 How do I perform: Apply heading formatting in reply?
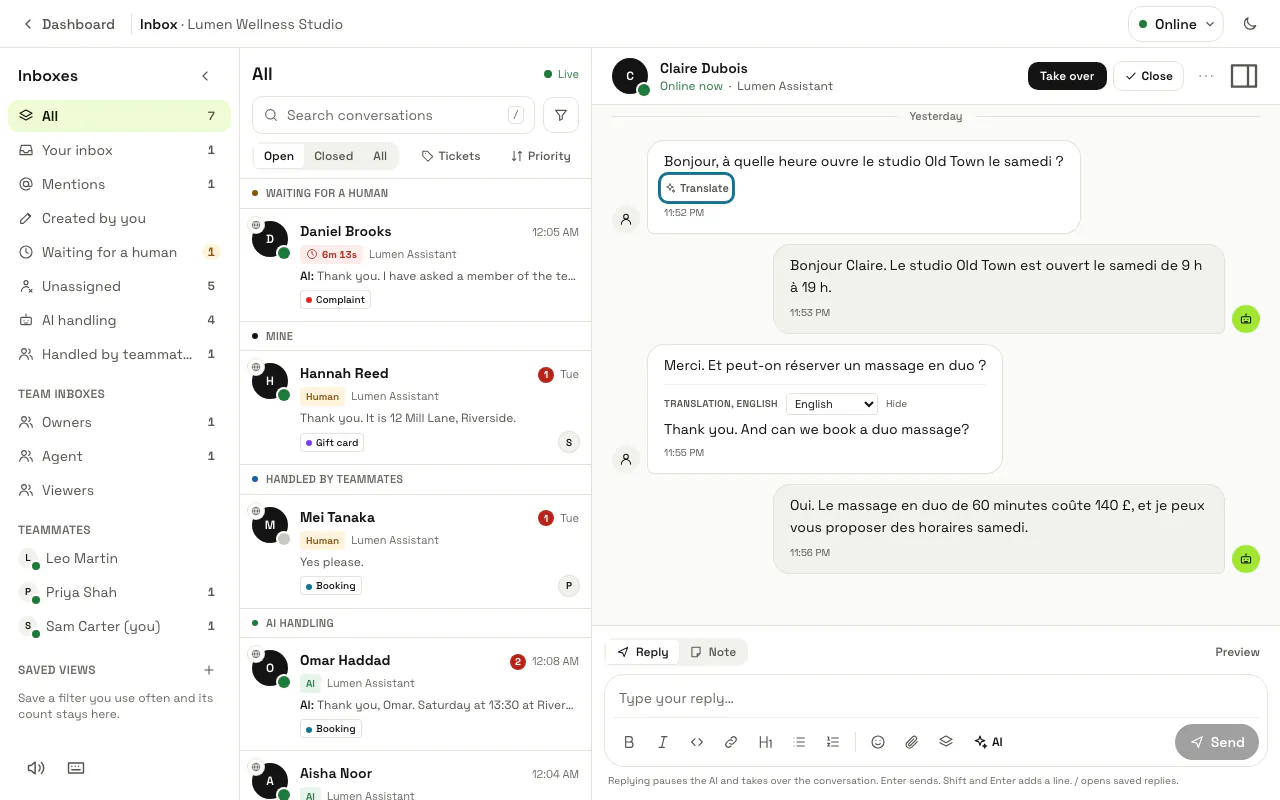coord(765,742)
